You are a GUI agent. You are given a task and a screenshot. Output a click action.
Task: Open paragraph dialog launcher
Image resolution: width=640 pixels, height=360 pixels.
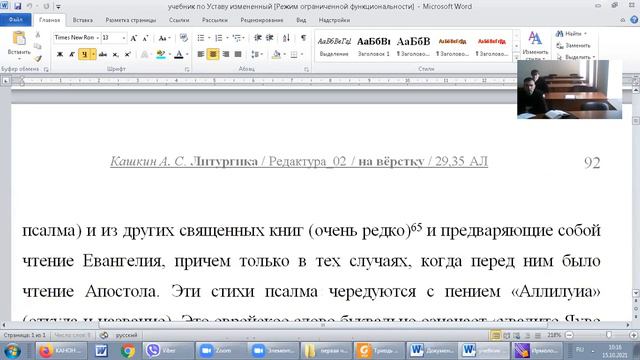tap(306, 70)
